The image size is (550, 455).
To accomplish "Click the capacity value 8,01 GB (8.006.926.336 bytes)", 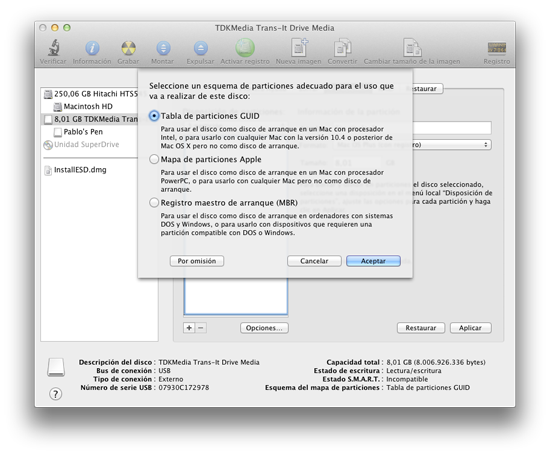I will pyautogui.click(x=436, y=362).
